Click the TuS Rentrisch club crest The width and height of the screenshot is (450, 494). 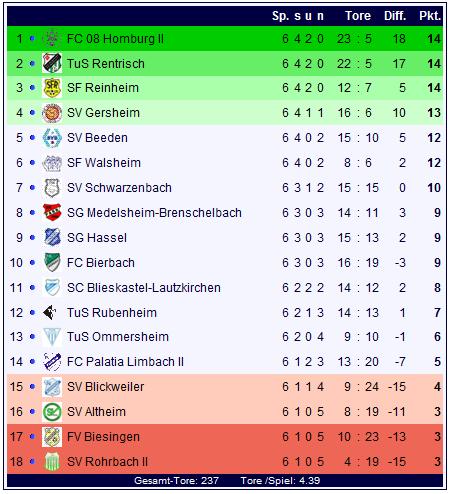52,63
